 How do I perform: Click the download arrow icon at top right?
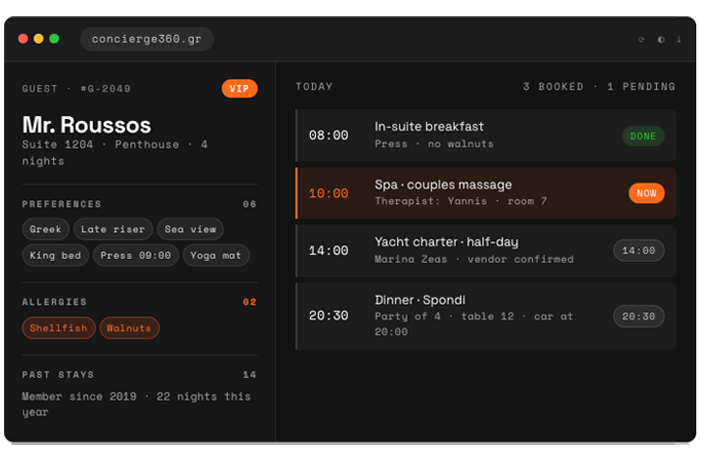pos(679,39)
